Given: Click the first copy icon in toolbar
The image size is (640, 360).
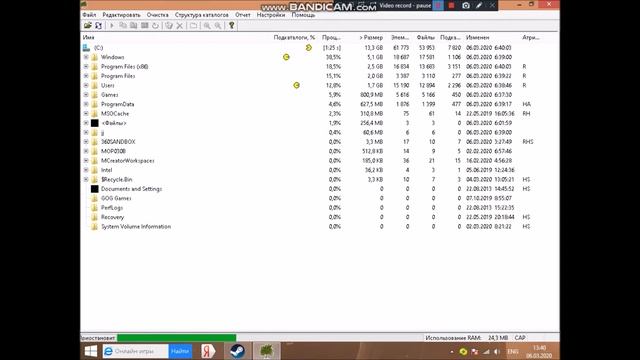Looking at the screenshot, I should (123, 25).
